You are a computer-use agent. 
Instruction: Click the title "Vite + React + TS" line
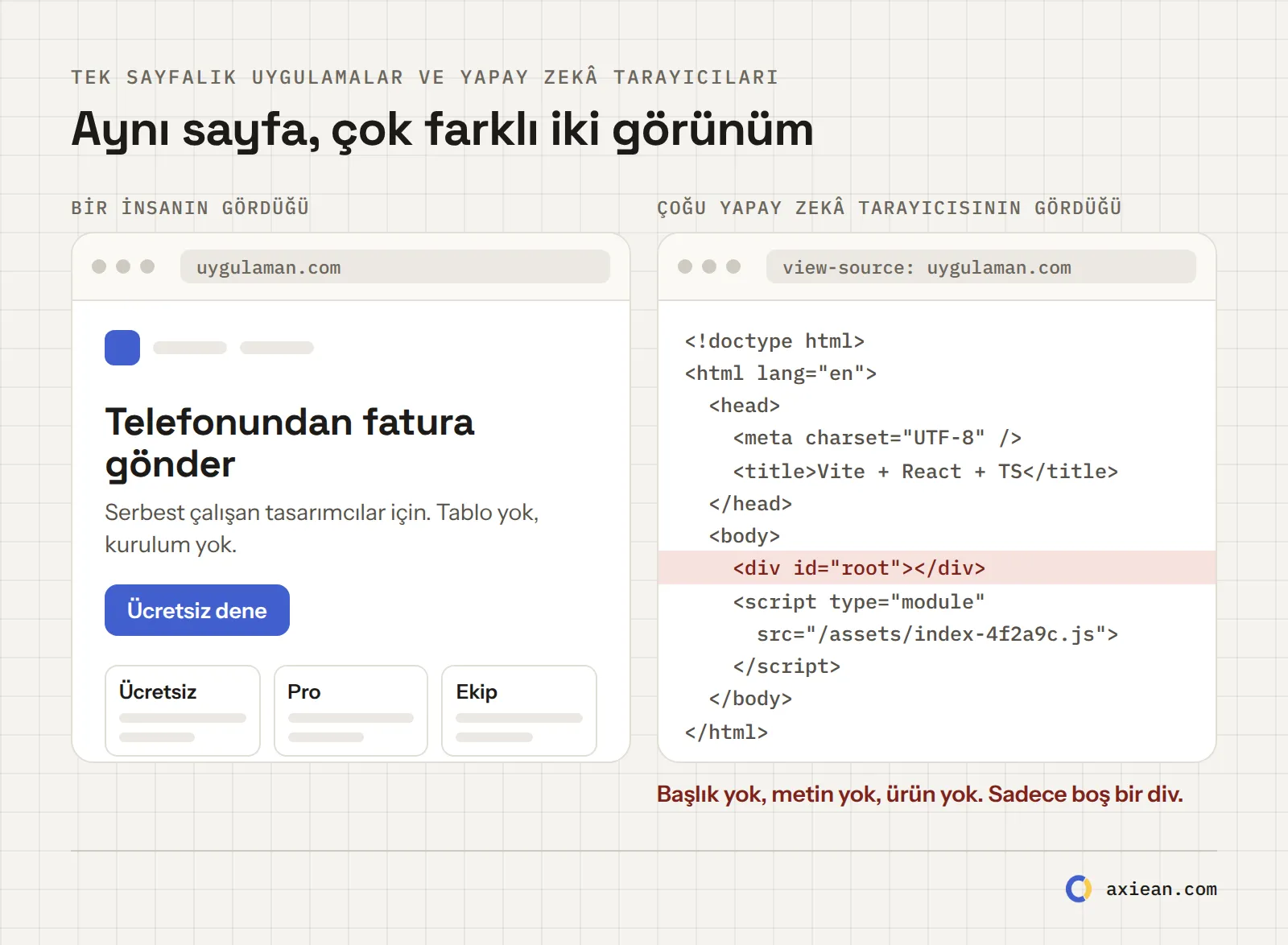(x=926, y=472)
